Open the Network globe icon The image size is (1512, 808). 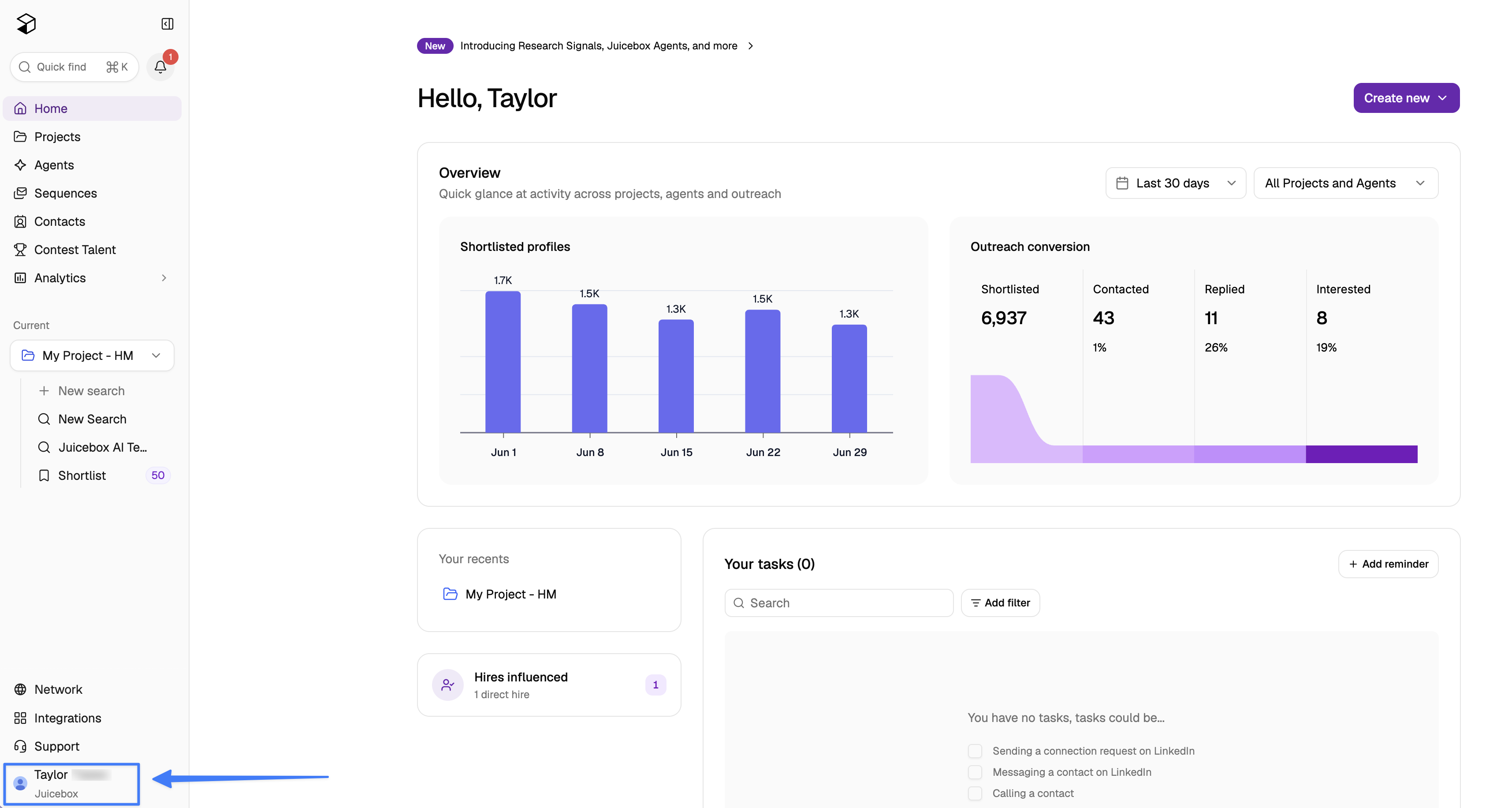(21, 689)
